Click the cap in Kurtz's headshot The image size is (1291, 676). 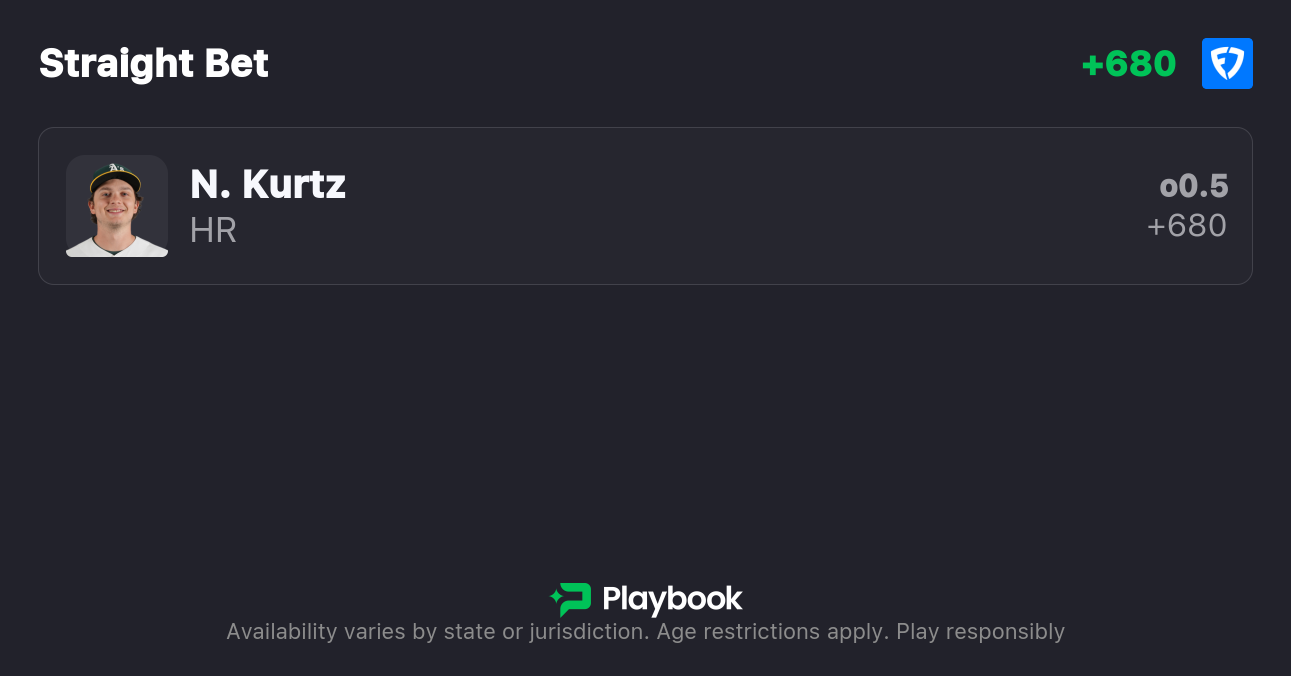point(115,176)
